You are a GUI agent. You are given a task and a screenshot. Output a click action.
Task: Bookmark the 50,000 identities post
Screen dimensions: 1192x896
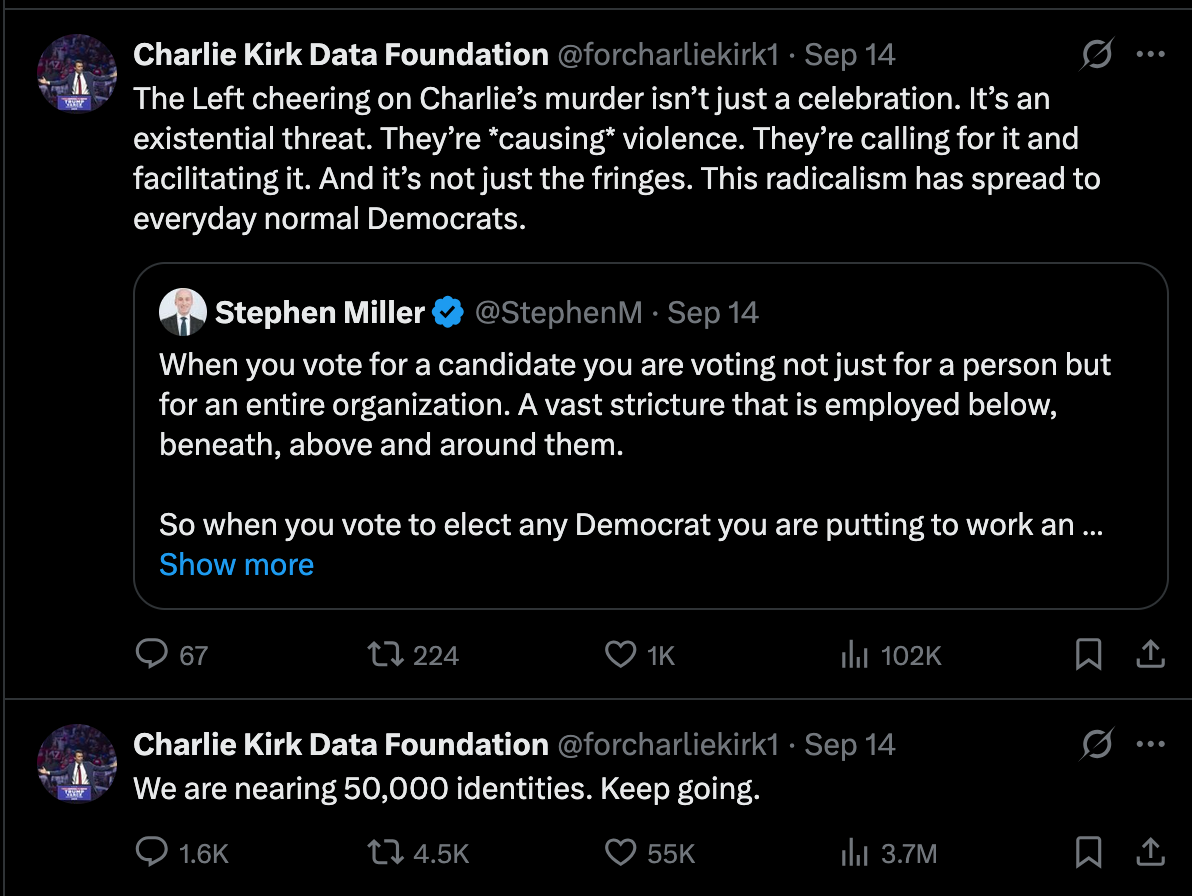tap(1088, 852)
